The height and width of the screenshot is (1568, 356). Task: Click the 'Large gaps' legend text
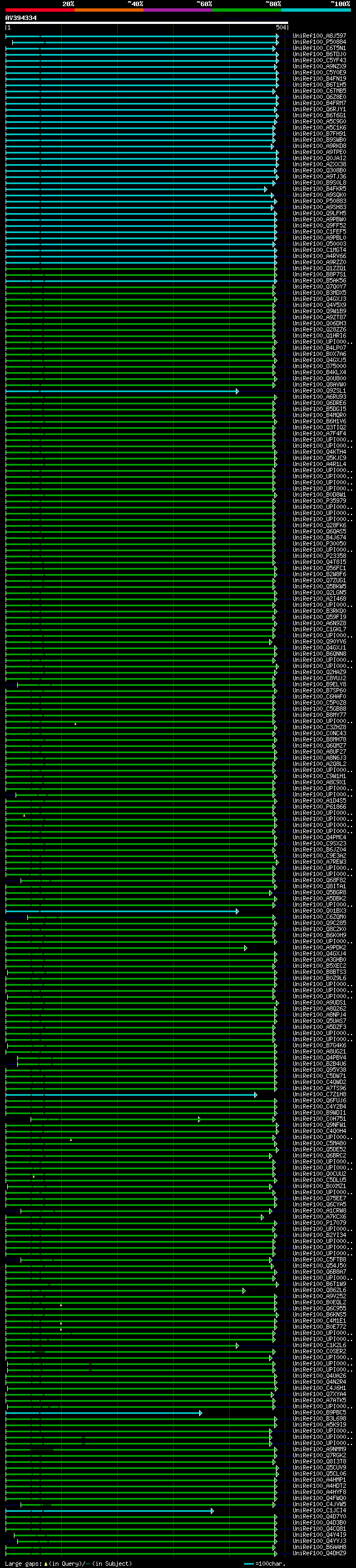(23, 1563)
